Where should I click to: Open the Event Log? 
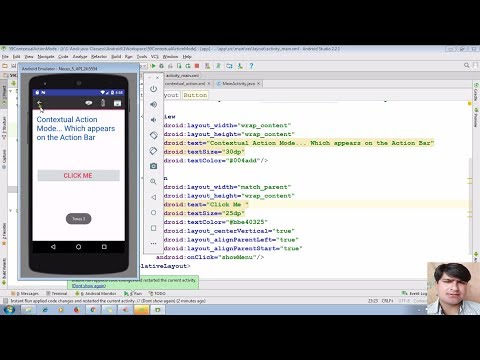415,293
